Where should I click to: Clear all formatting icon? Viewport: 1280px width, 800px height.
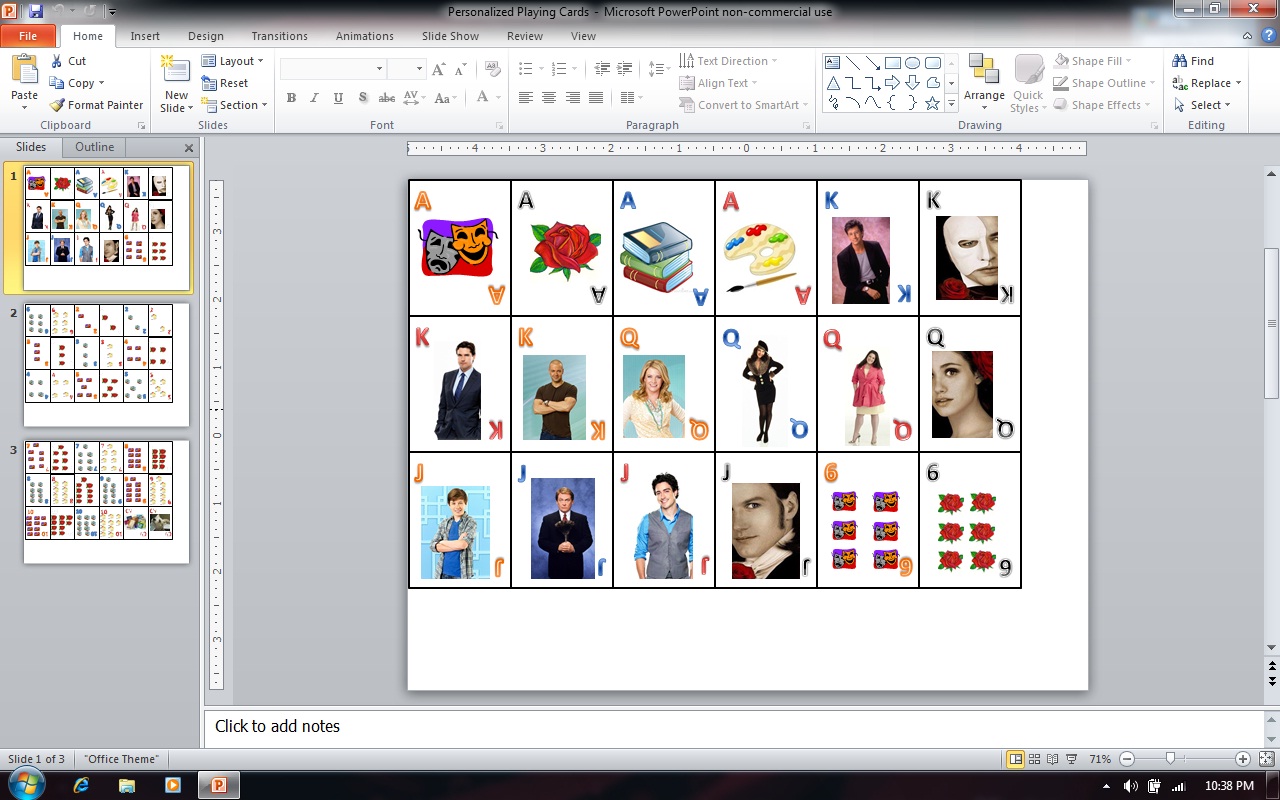[x=492, y=69]
